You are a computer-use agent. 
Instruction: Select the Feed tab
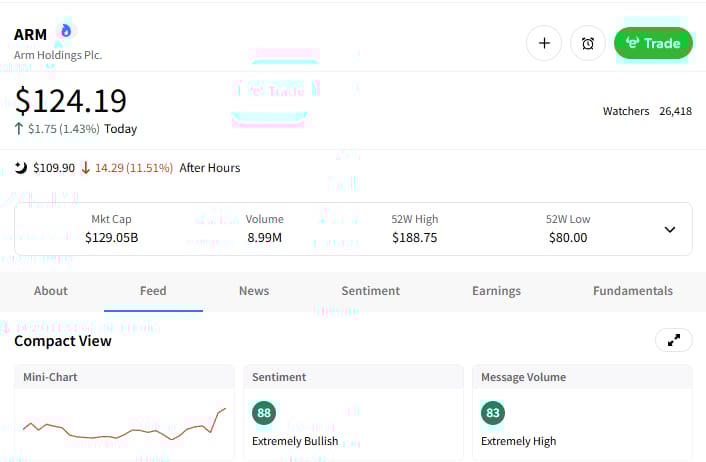click(153, 291)
